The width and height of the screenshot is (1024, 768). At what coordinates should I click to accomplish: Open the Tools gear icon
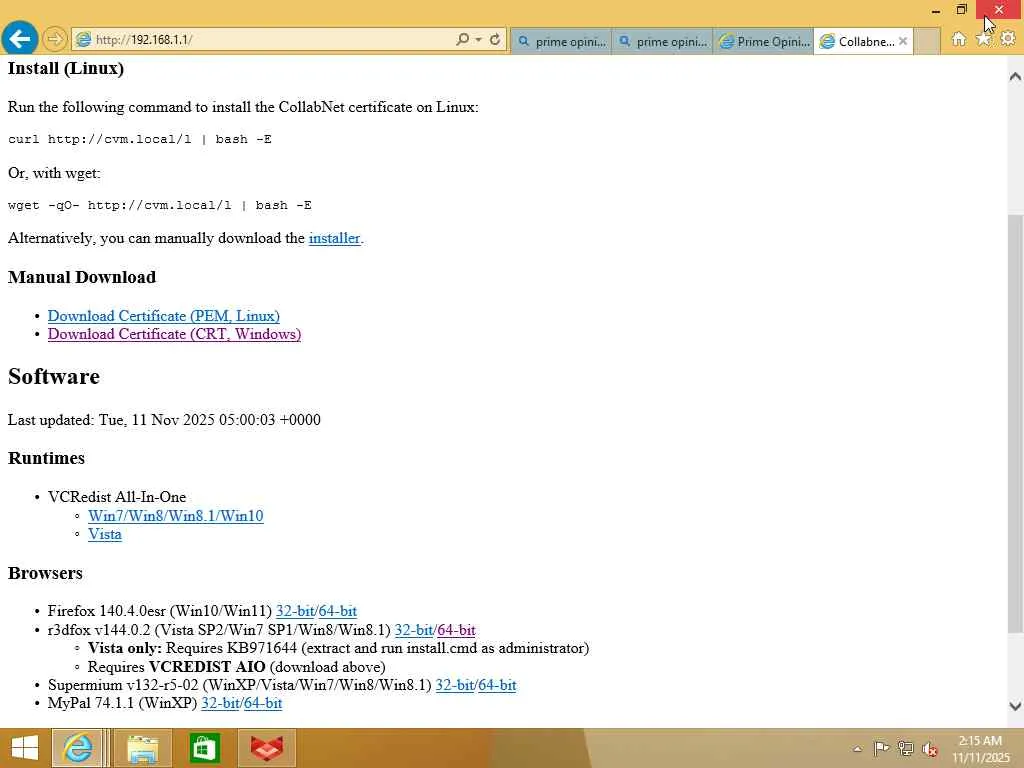(1008, 39)
